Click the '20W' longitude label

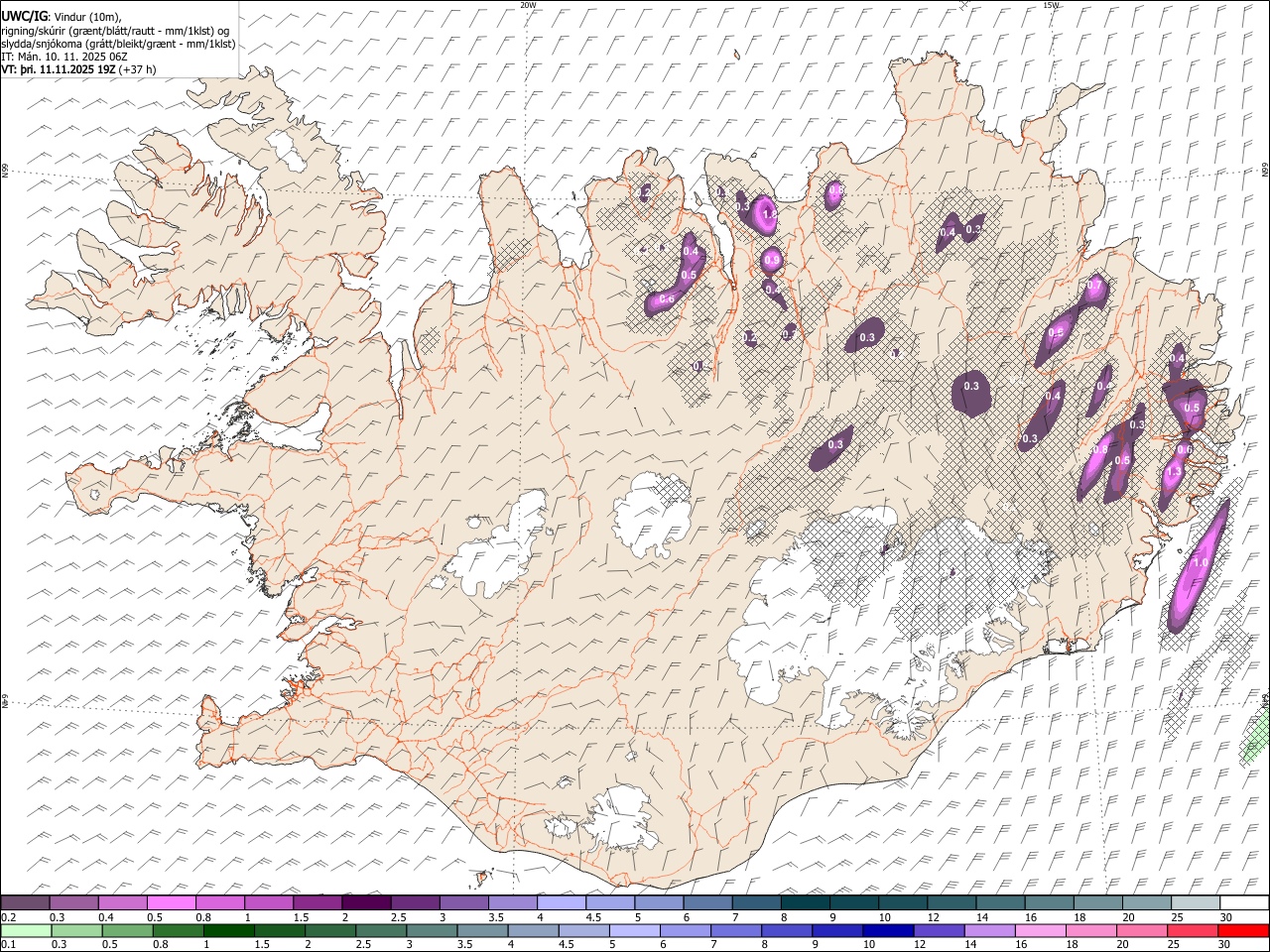tap(529, 4)
